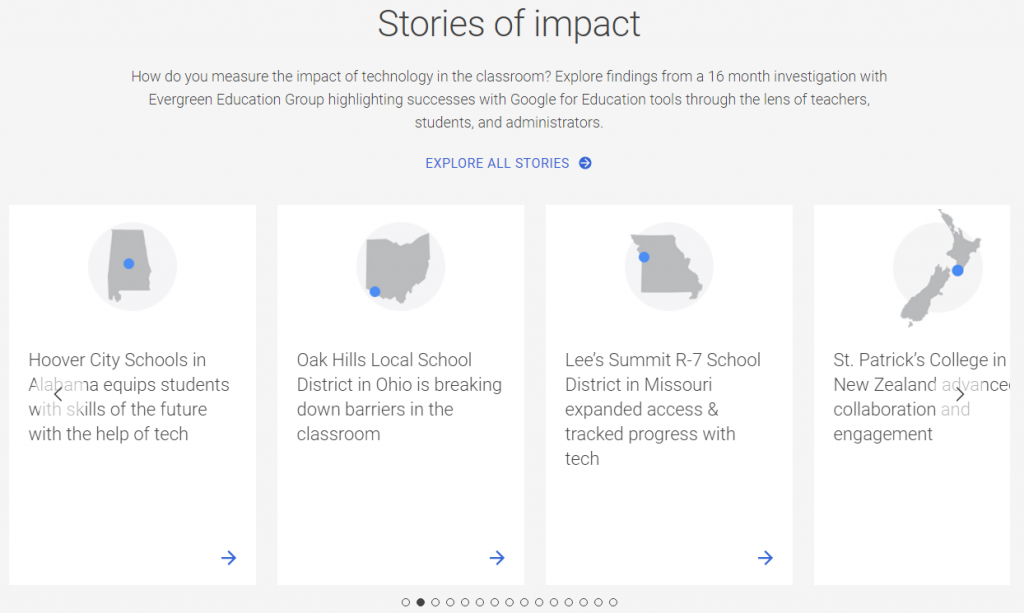Open Oak Hills card blue arrow

coord(497,558)
